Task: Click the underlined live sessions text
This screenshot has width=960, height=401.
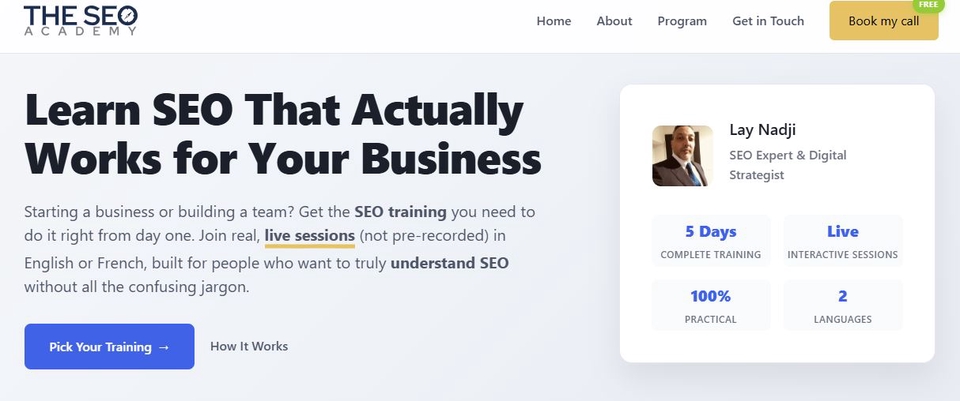Action: pyautogui.click(x=309, y=237)
